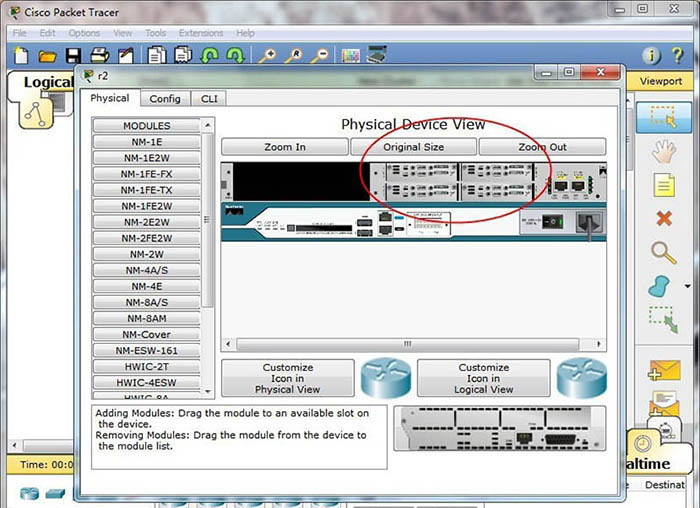This screenshot has width=700, height=508.
Task: Click the Add Simple PDU envelope icon
Action: (x=664, y=371)
